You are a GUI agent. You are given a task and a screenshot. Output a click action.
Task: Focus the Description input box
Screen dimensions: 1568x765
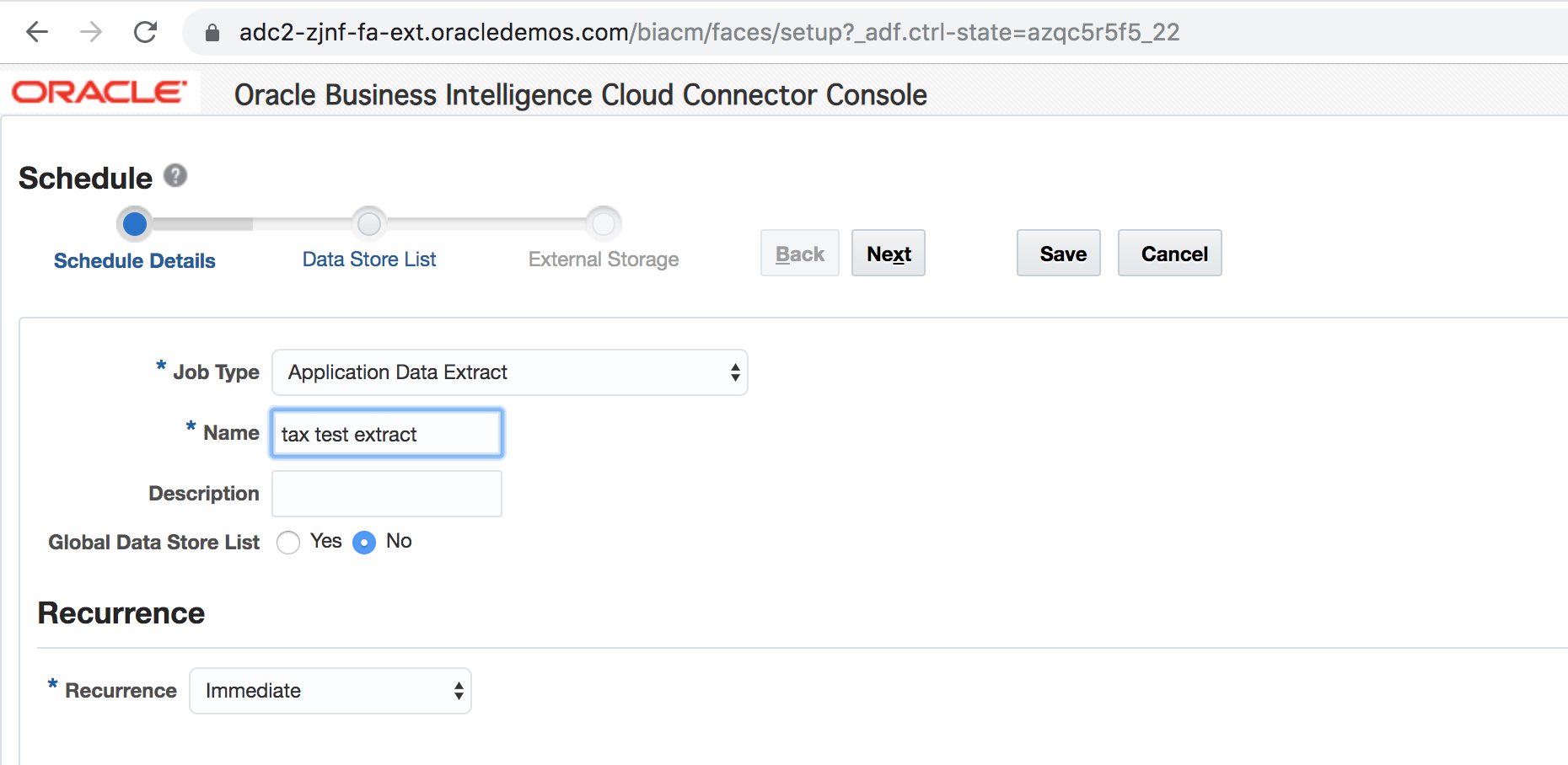387,494
